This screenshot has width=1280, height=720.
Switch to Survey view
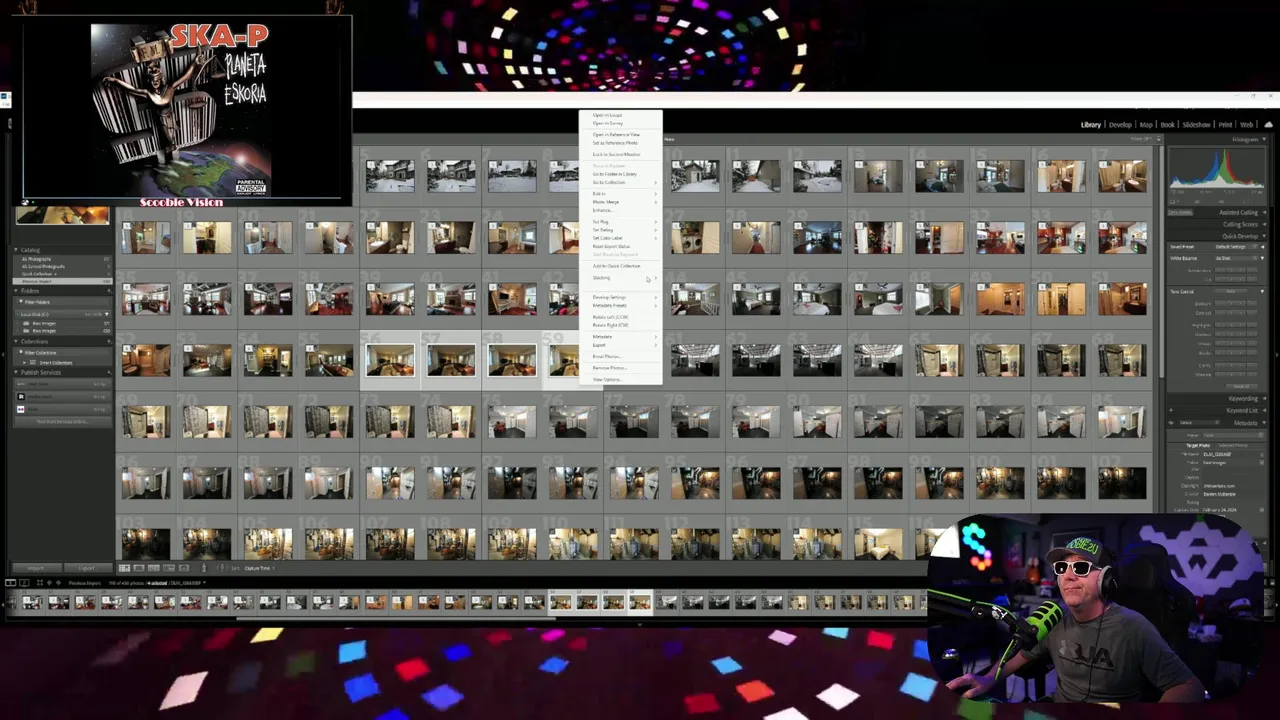click(x=169, y=568)
